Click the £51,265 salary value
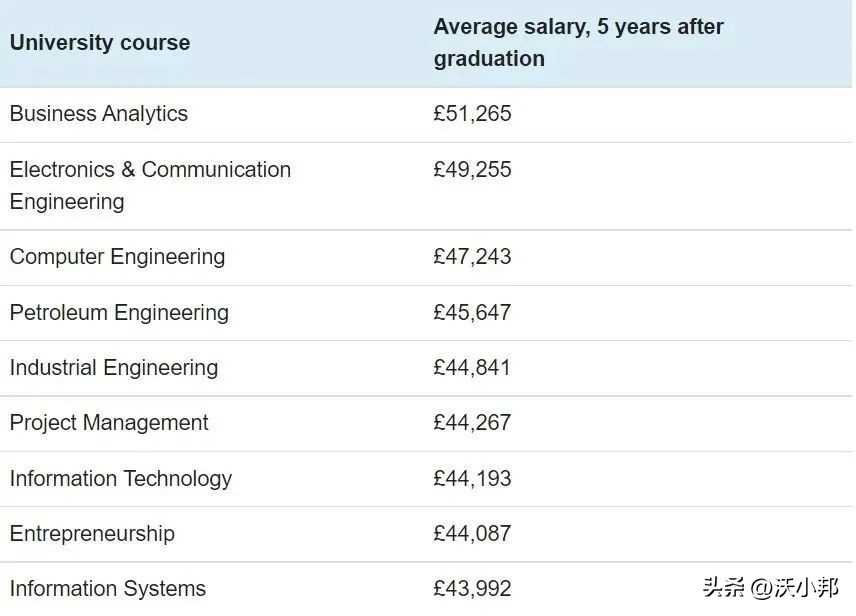The width and height of the screenshot is (856, 616). coord(472,114)
